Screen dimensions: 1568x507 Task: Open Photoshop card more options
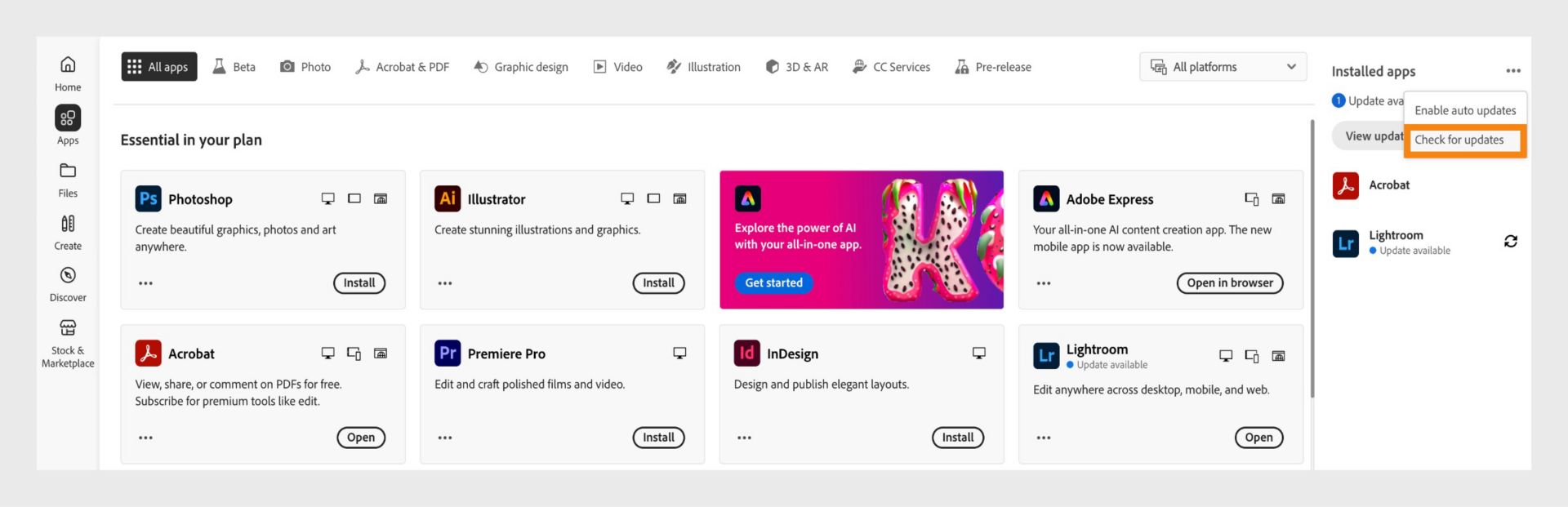[145, 283]
